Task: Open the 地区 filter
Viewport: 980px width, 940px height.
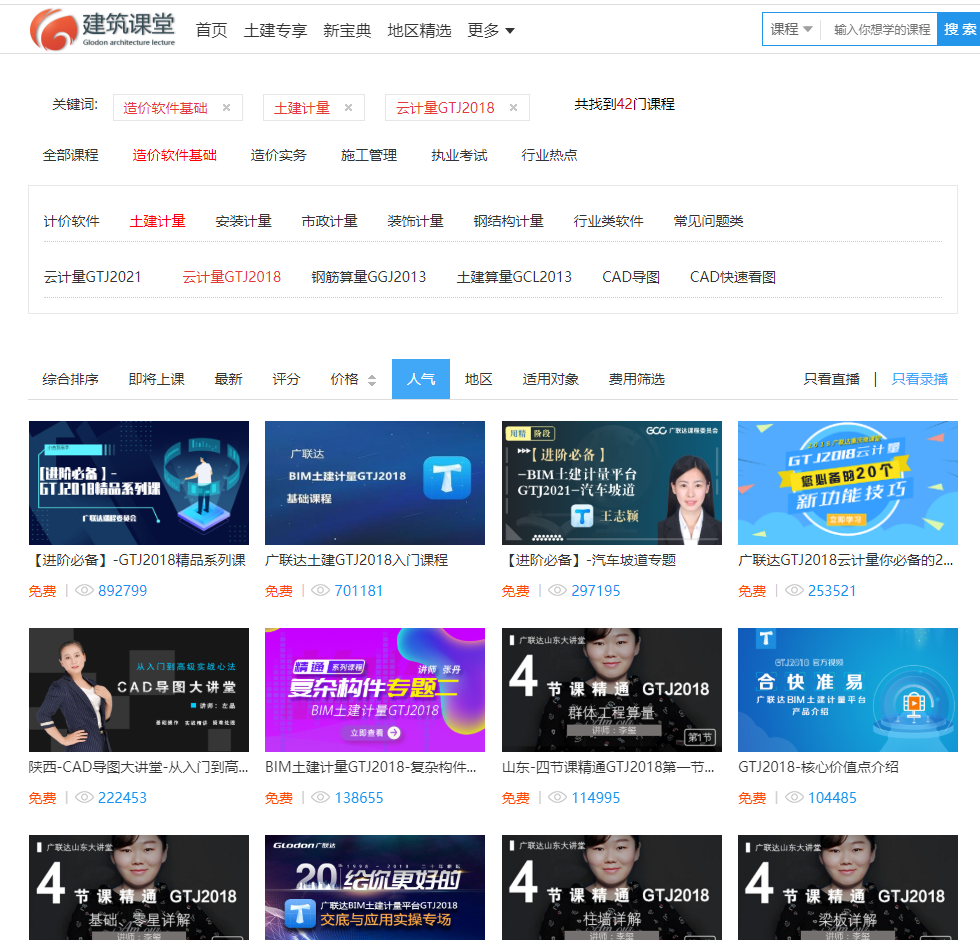Action: point(478,379)
